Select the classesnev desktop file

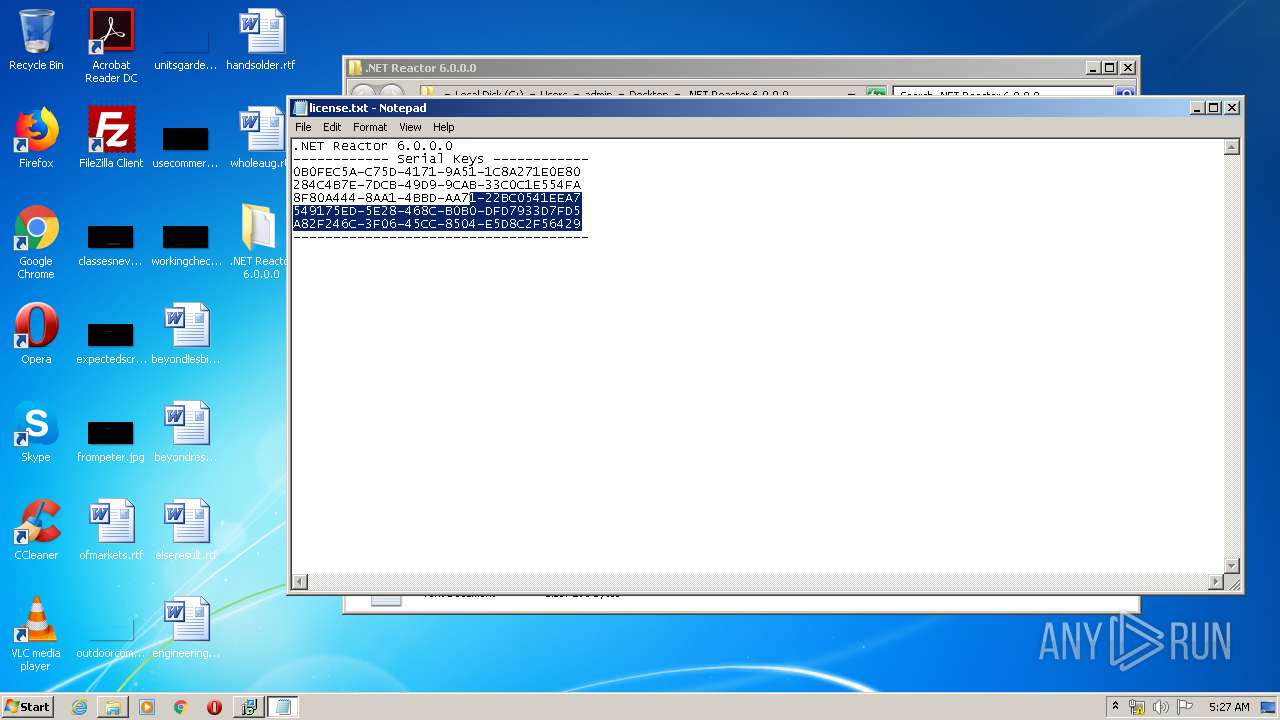click(111, 243)
